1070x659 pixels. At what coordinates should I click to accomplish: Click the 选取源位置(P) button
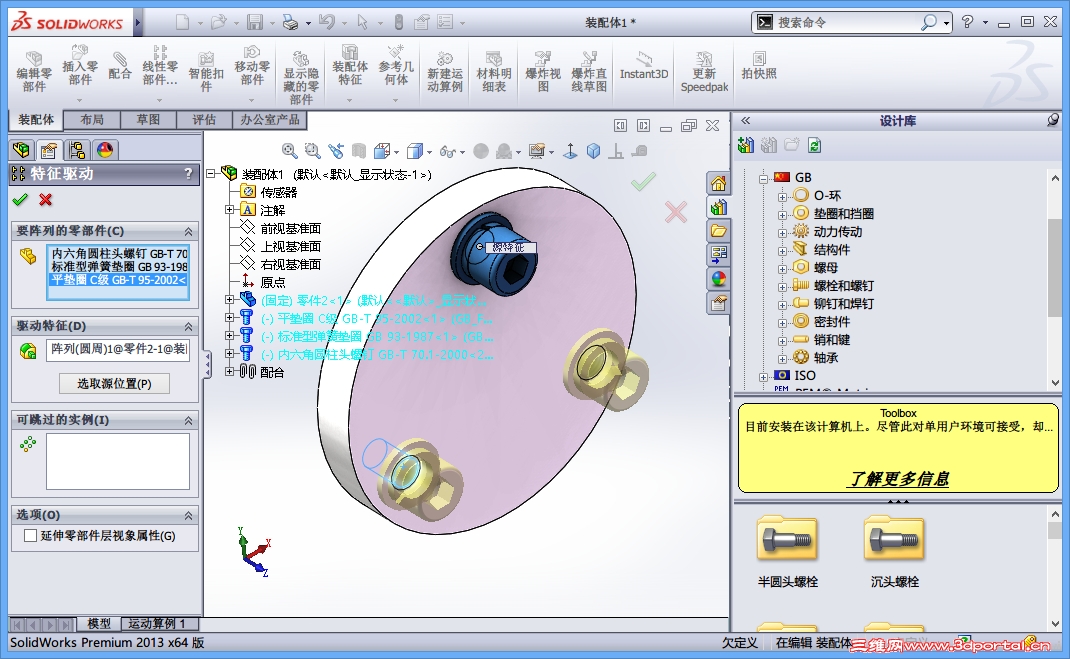pyautogui.click(x=114, y=383)
